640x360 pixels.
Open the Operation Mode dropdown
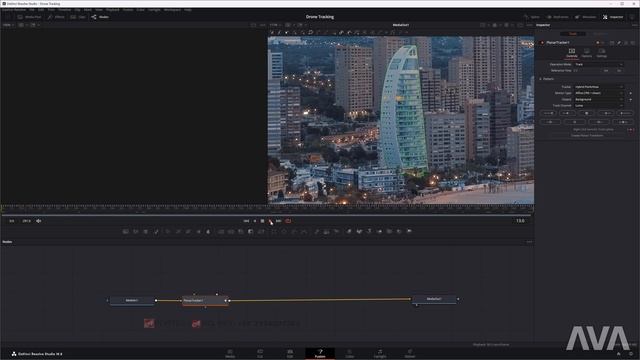599,64
